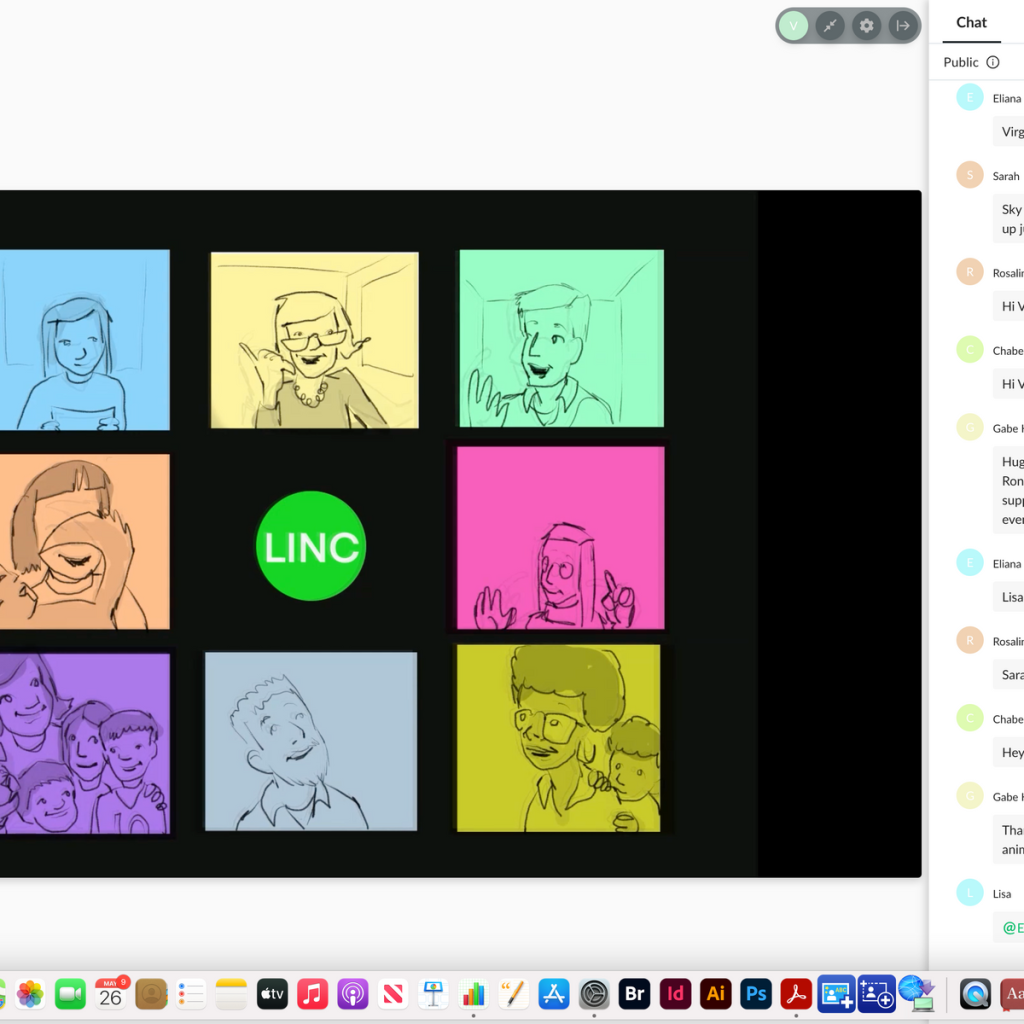Select the mint green waving man tile
1024x1024 pixels.
pyautogui.click(x=561, y=339)
